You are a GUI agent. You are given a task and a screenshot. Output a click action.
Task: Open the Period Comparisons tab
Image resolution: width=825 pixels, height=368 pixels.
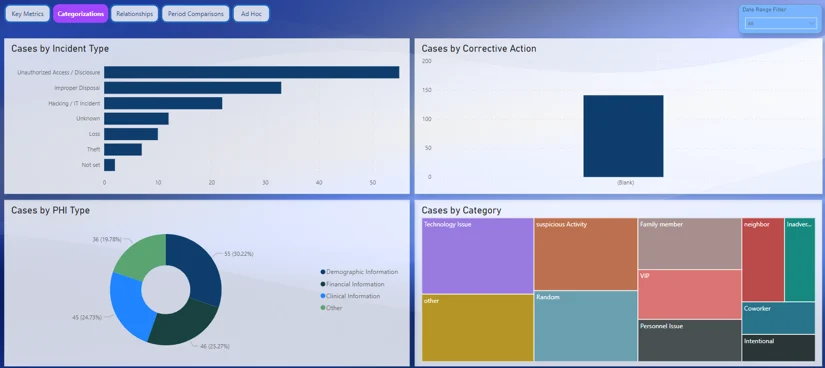click(196, 14)
